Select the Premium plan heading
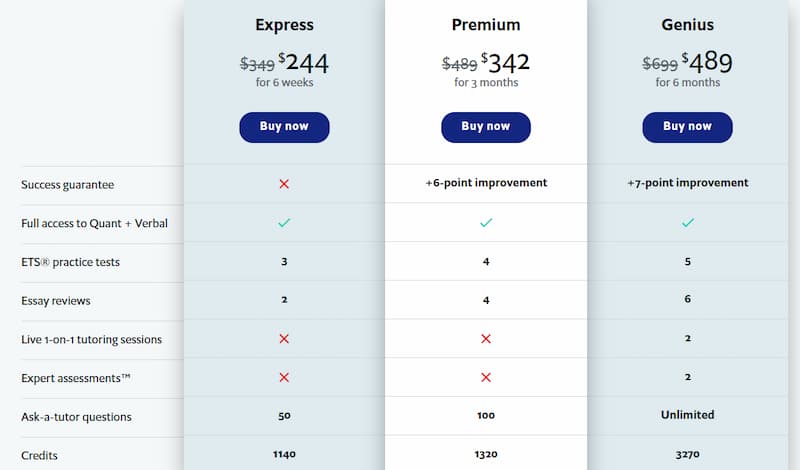800x470 pixels. pos(486,25)
